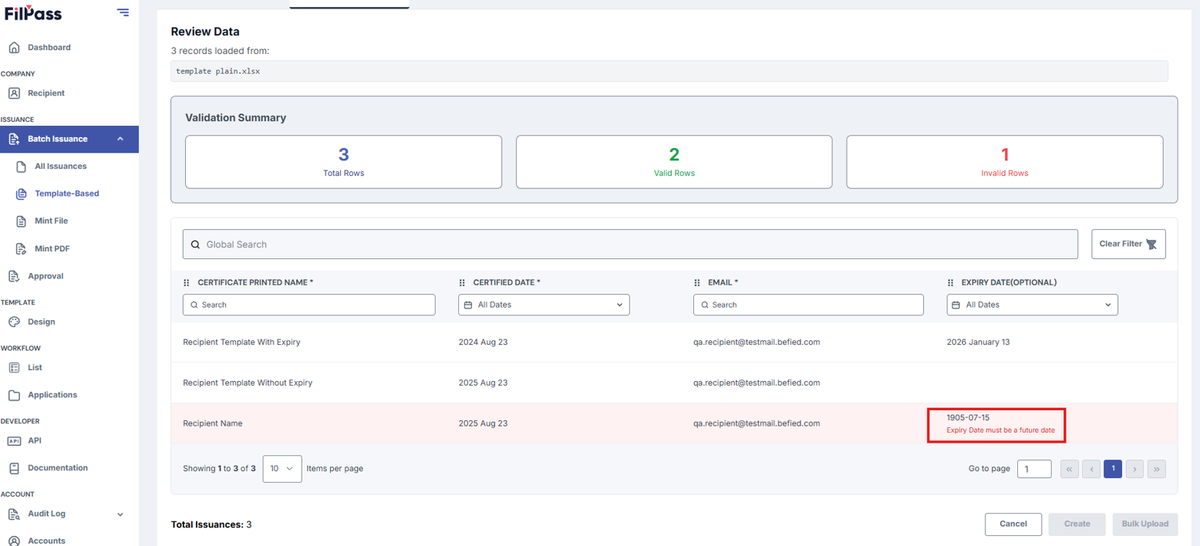This screenshot has height=546, width=1200.
Task: Click the Documentation book icon
Action: pyautogui.click(x=14, y=468)
